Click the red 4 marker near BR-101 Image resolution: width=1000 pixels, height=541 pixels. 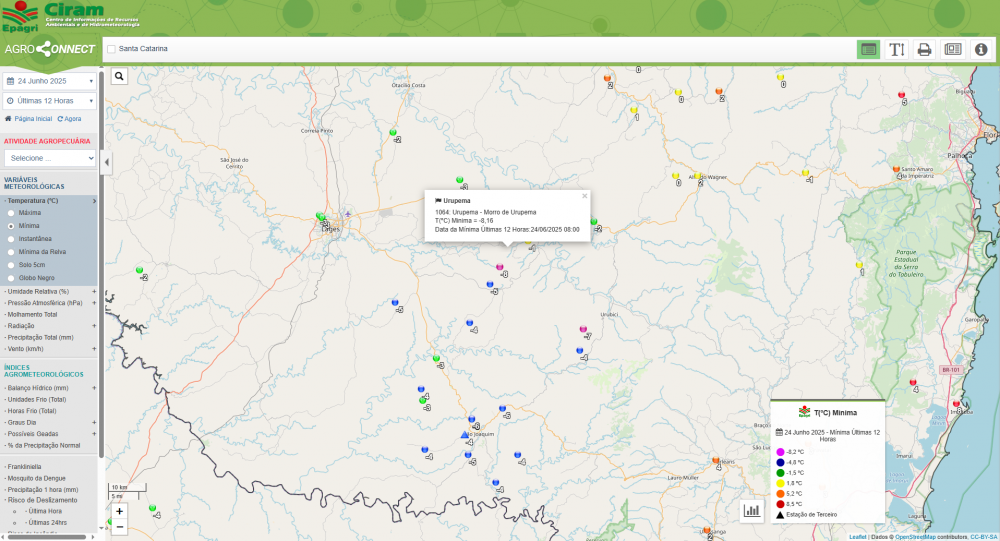913,382
